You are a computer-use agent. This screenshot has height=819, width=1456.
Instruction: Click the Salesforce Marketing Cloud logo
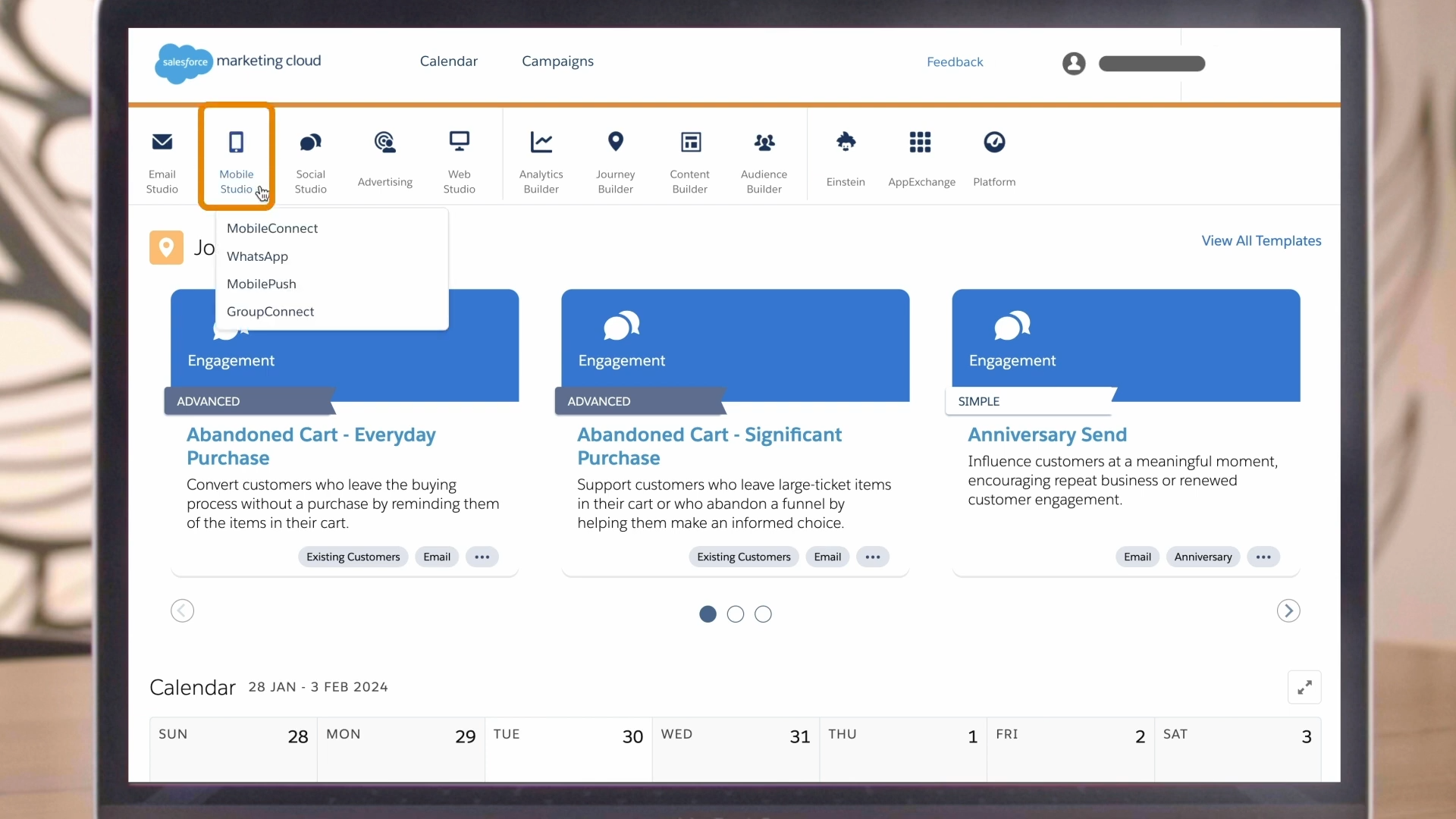[x=238, y=62]
